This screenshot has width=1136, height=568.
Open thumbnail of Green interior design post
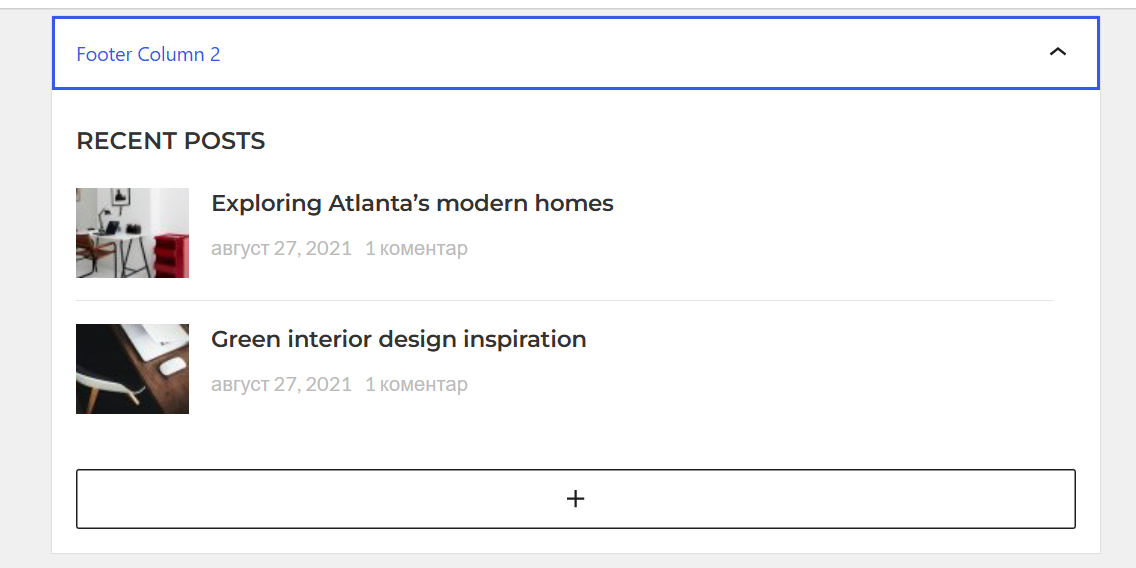(133, 369)
